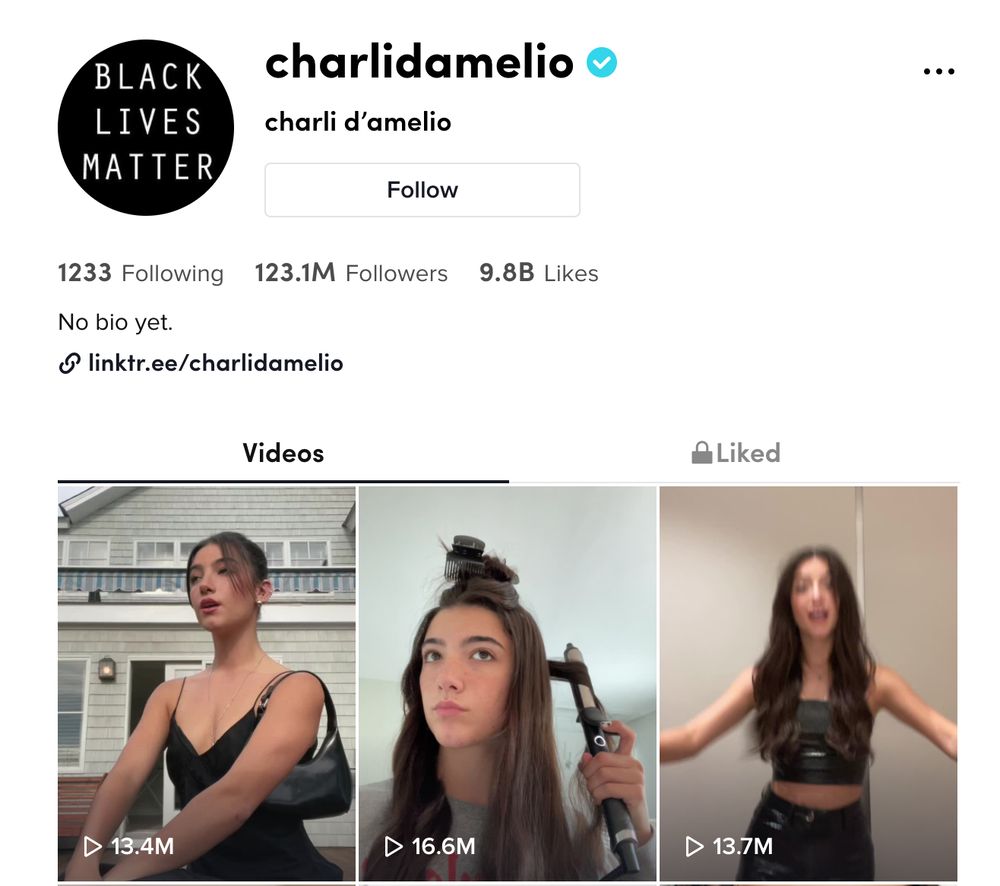1000x886 pixels.
Task: Open the video thumbnail with black handbag
Action: coord(207,683)
